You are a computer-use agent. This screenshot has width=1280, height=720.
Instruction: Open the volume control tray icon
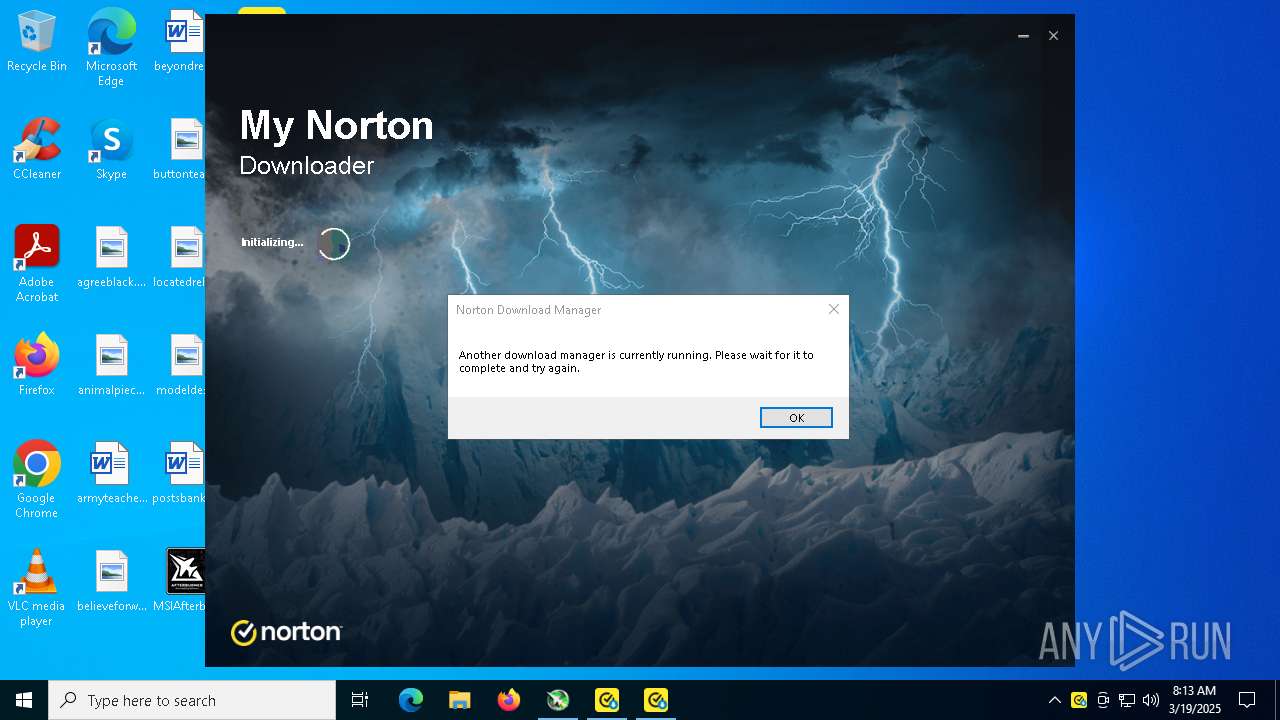tap(1151, 700)
